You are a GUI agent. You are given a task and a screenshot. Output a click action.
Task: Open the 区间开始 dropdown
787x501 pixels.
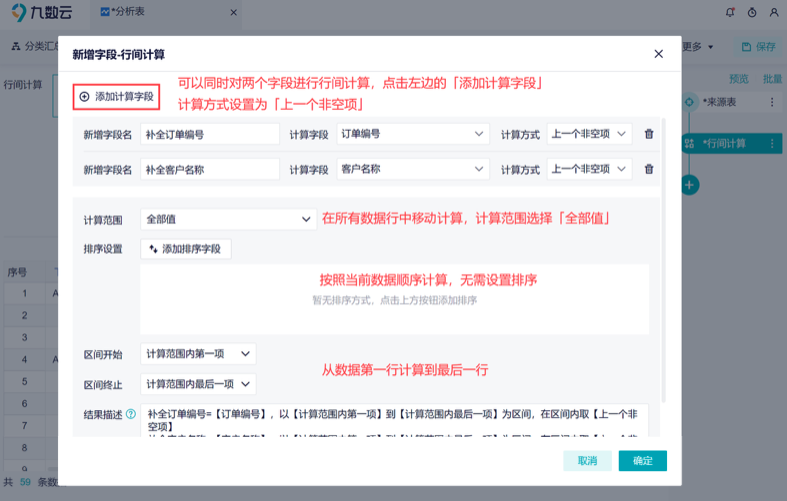click(x=198, y=354)
